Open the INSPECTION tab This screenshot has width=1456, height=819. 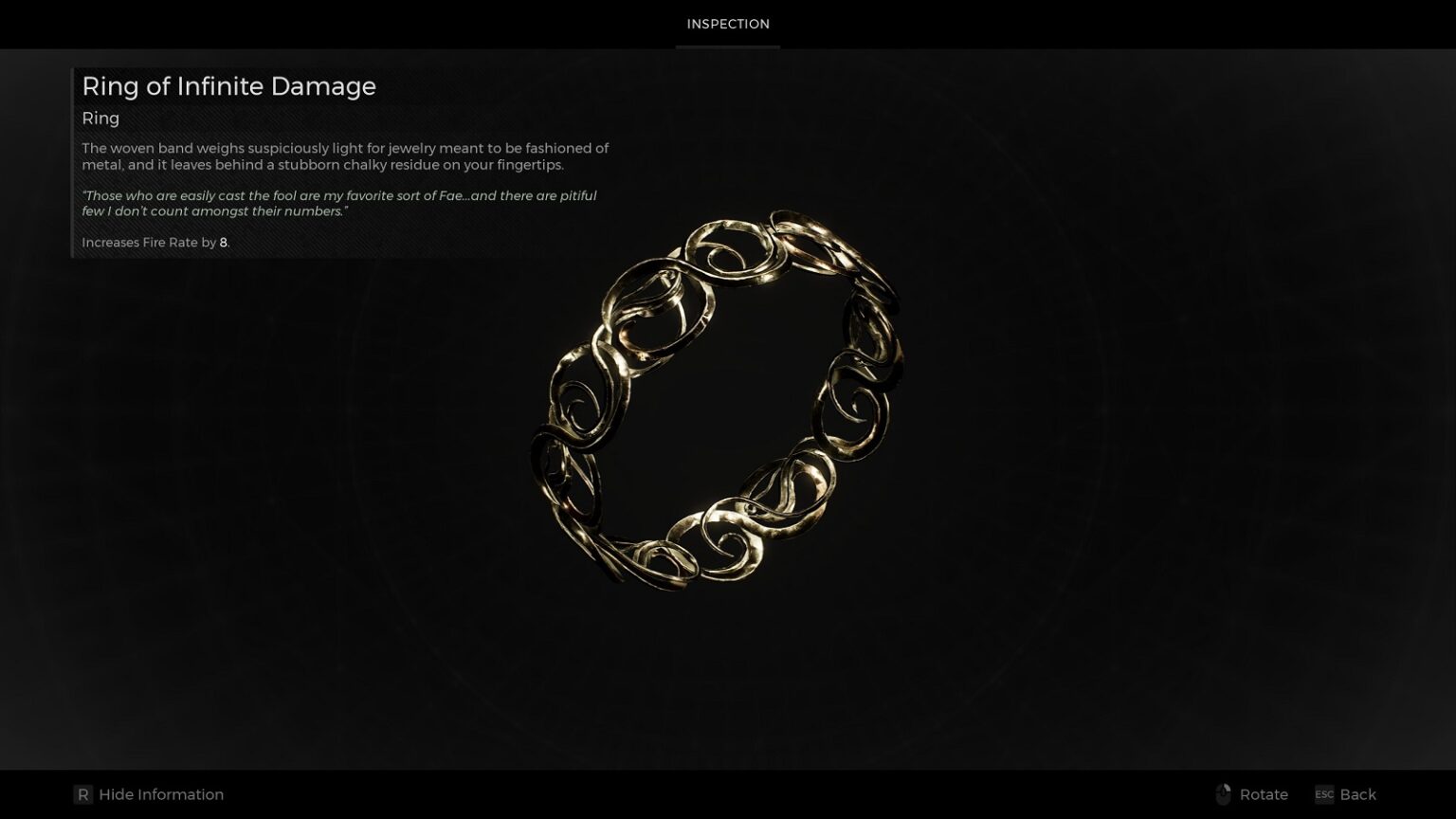pos(728,24)
